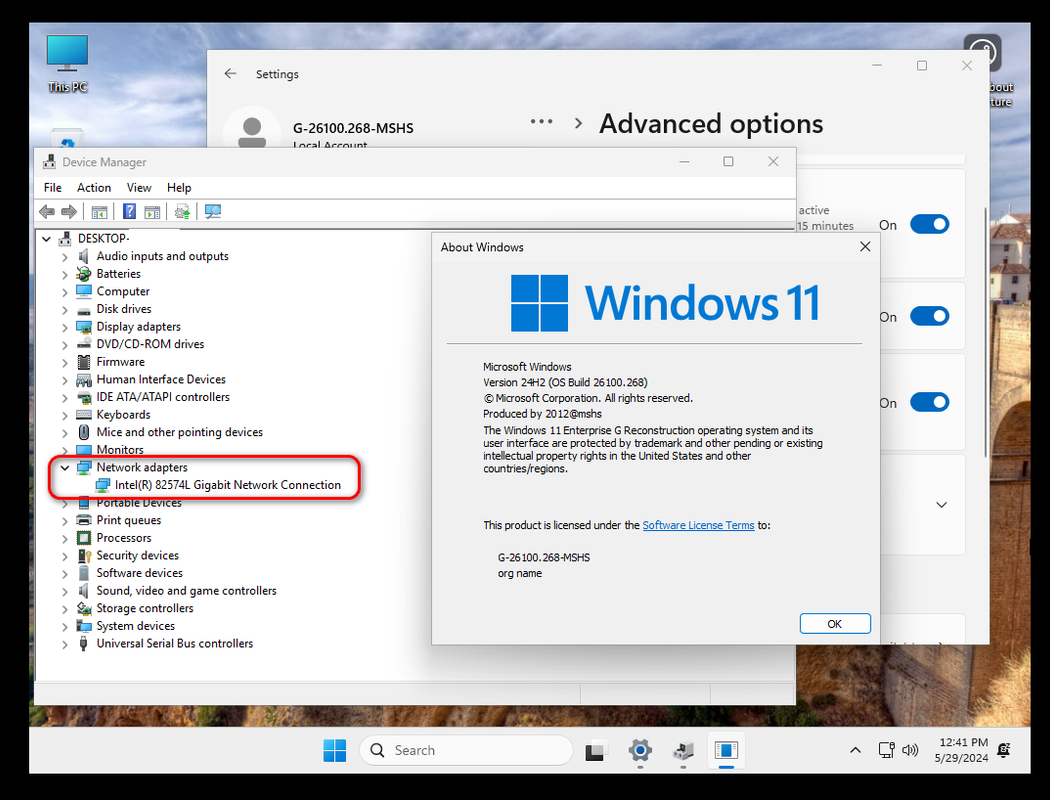
Task: Close the About Windows dialog
Action: point(865,247)
